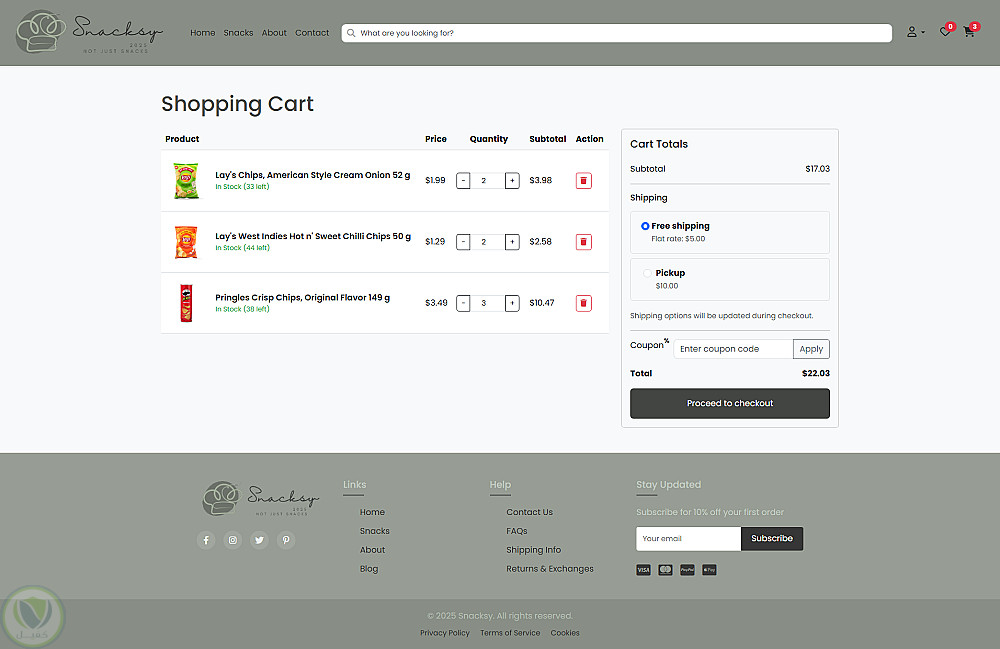The height and width of the screenshot is (649, 1000).
Task: Increase Pringles quantity with plus button
Action: click(x=512, y=303)
